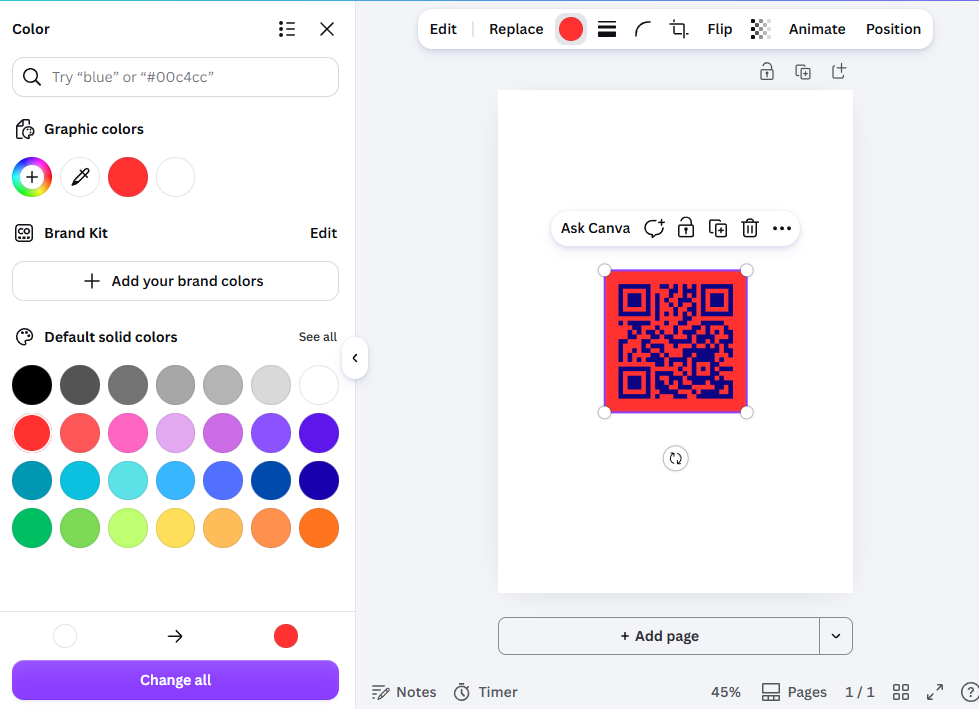979x709 pixels.
Task: Pick the pink default color swatch
Action: 128,433
